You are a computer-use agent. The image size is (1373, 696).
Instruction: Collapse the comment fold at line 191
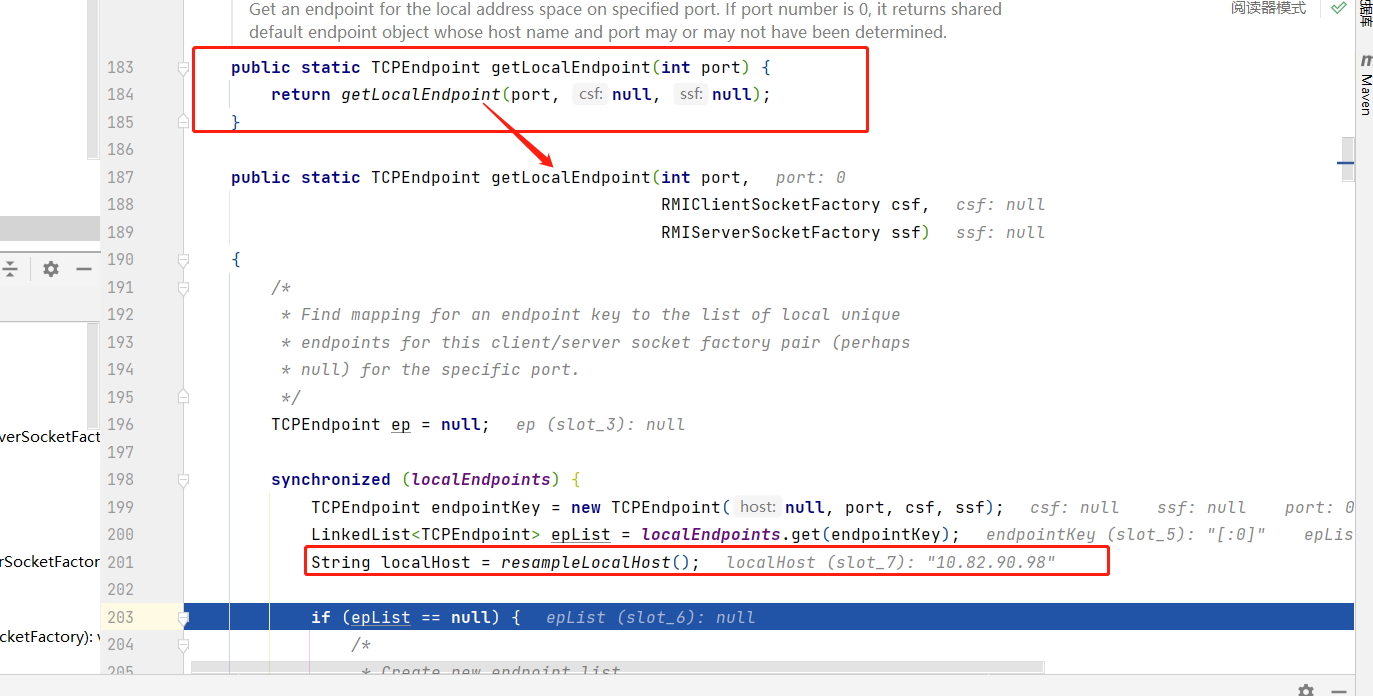coord(183,288)
